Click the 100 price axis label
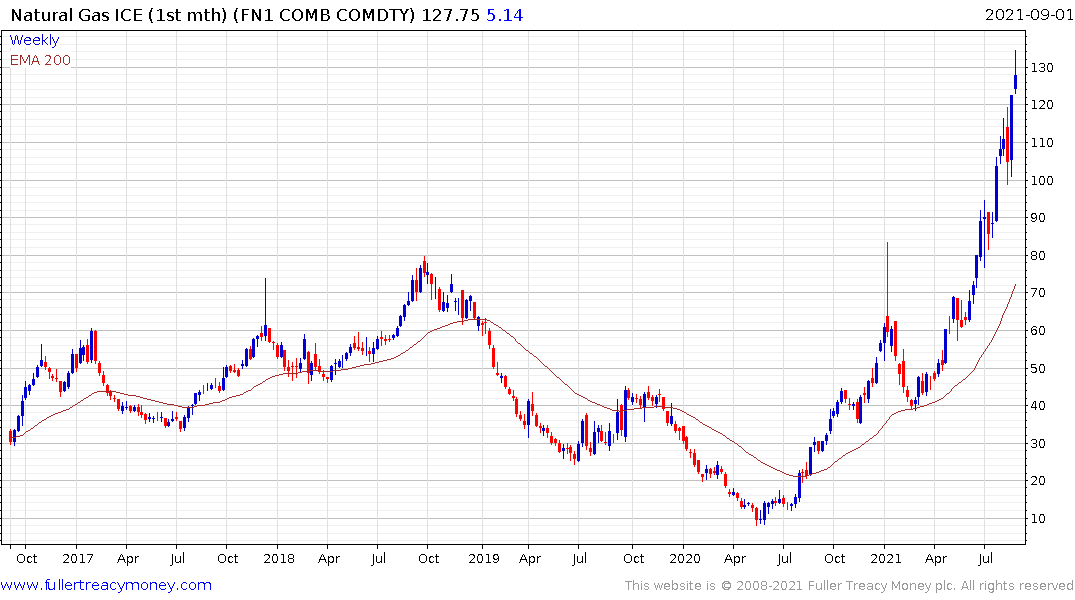 tap(1042, 180)
